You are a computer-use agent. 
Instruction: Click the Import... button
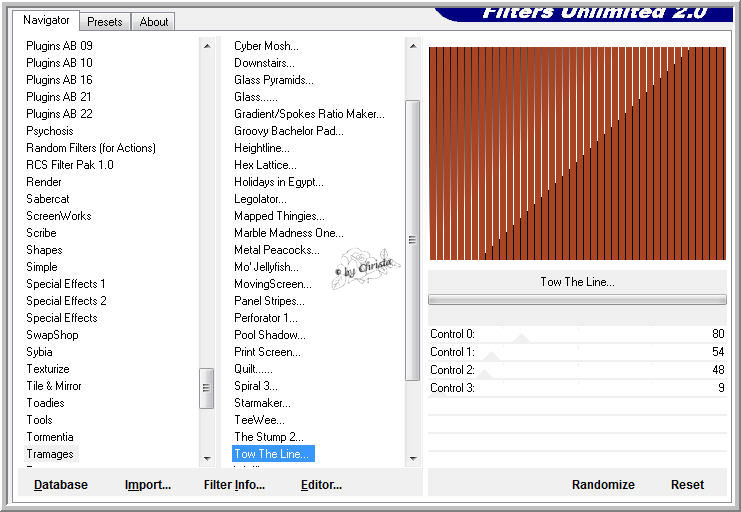point(147,485)
